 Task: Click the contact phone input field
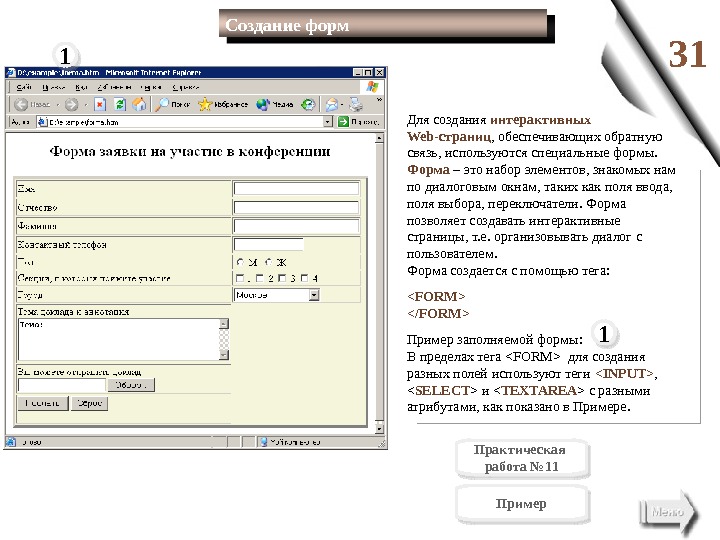(x=269, y=244)
